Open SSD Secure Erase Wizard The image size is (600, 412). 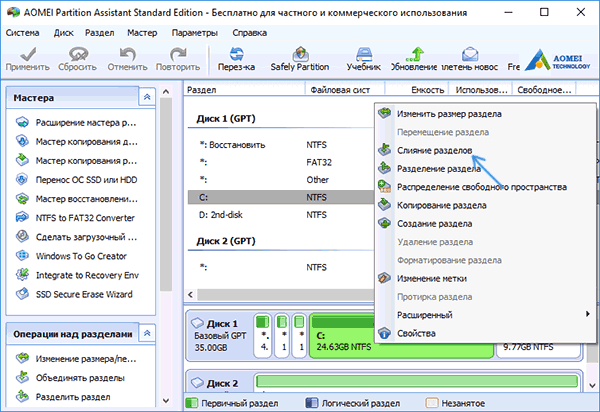tap(74, 295)
